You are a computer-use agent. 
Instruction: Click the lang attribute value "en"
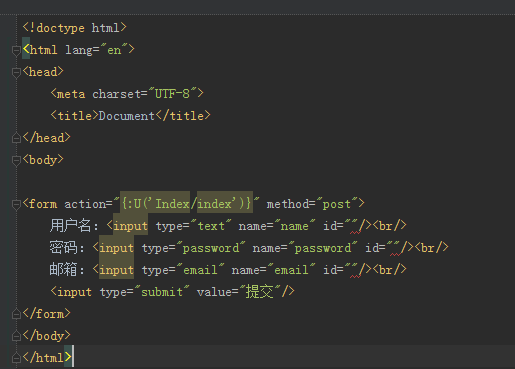[114, 50]
